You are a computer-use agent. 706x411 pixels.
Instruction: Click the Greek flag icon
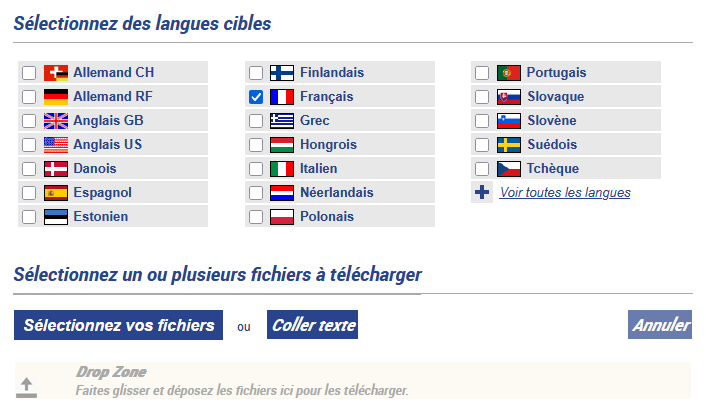click(282, 121)
